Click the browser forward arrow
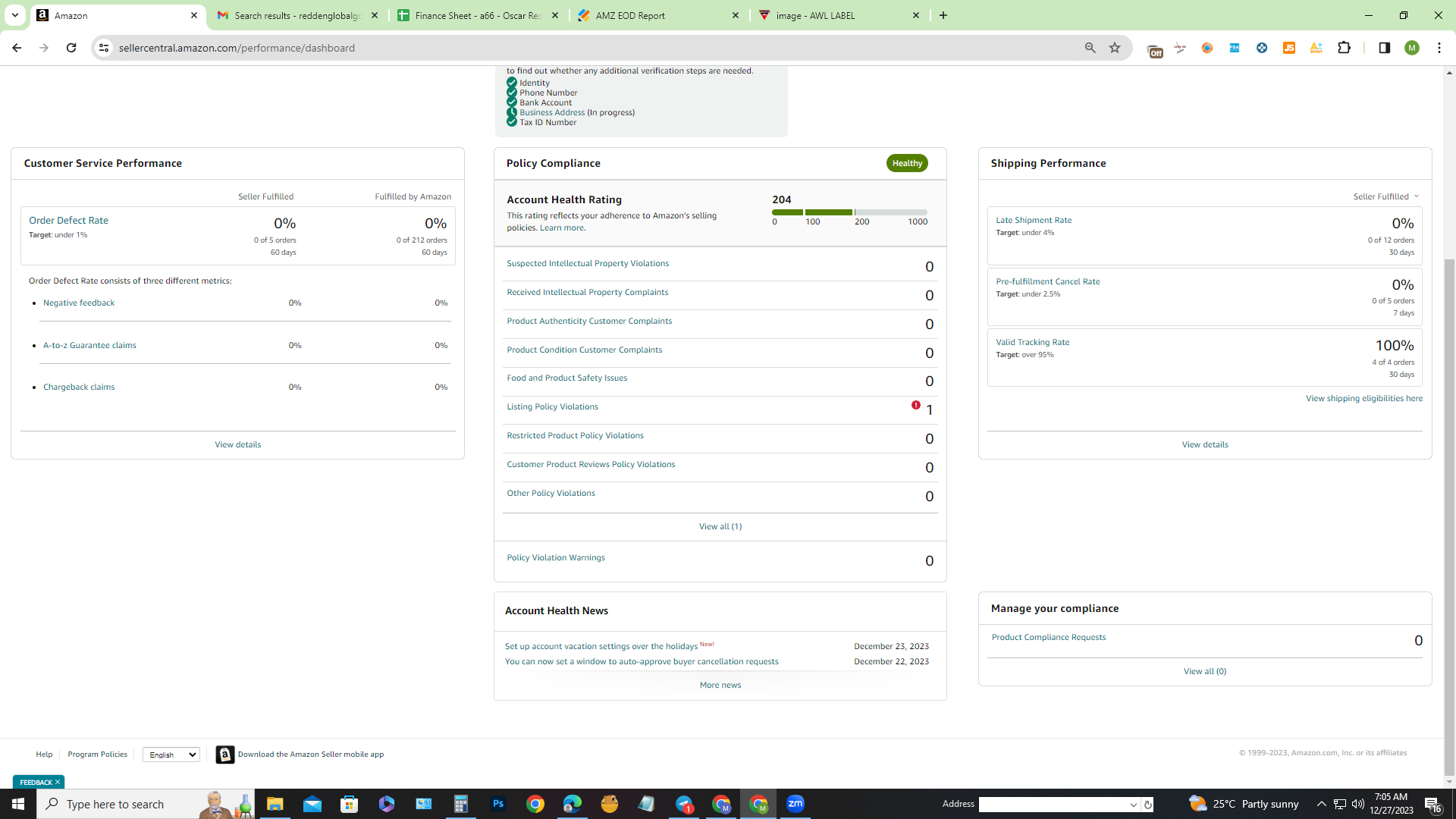1456x819 pixels. (x=44, y=48)
